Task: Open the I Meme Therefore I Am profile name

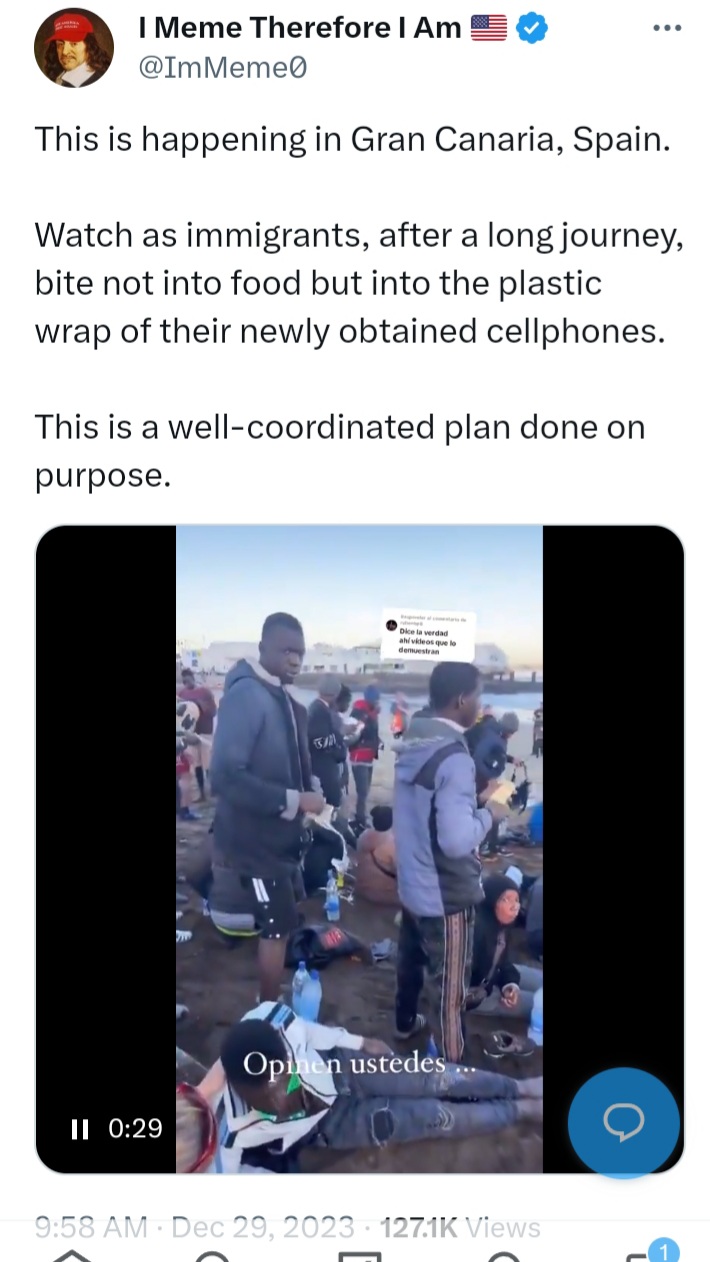Action: (300, 29)
